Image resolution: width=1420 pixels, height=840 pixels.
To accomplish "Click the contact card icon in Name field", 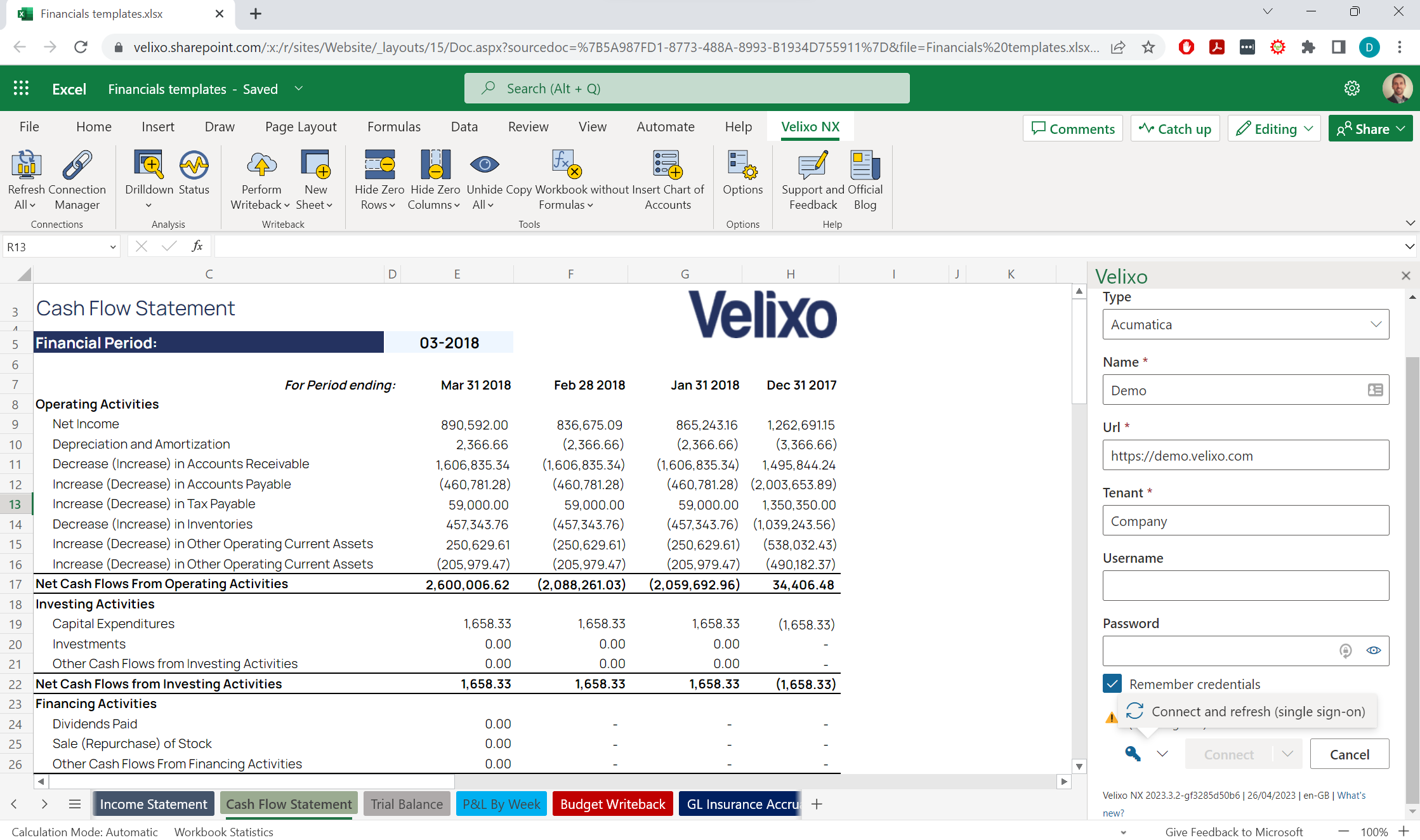I will coord(1375,390).
